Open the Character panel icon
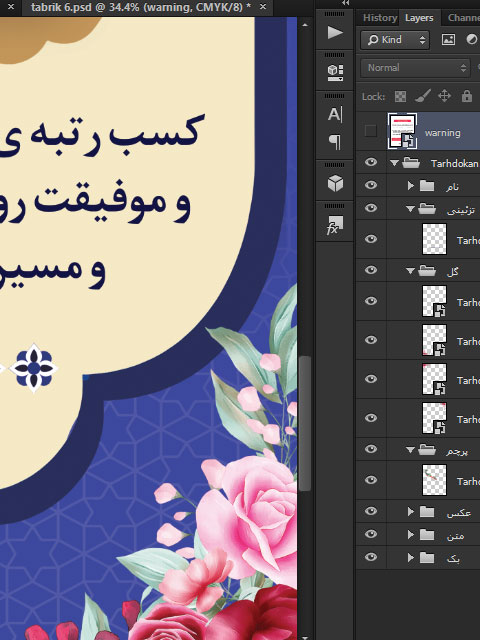 pos(335,114)
